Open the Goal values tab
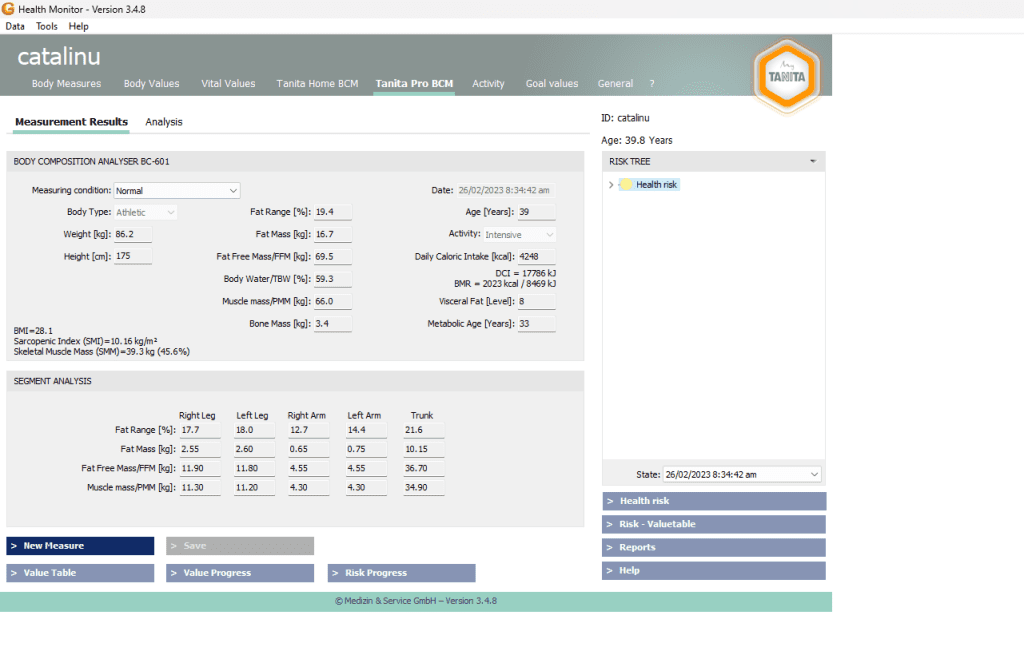This screenshot has width=1024, height=651. pyautogui.click(x=551, y=84)
